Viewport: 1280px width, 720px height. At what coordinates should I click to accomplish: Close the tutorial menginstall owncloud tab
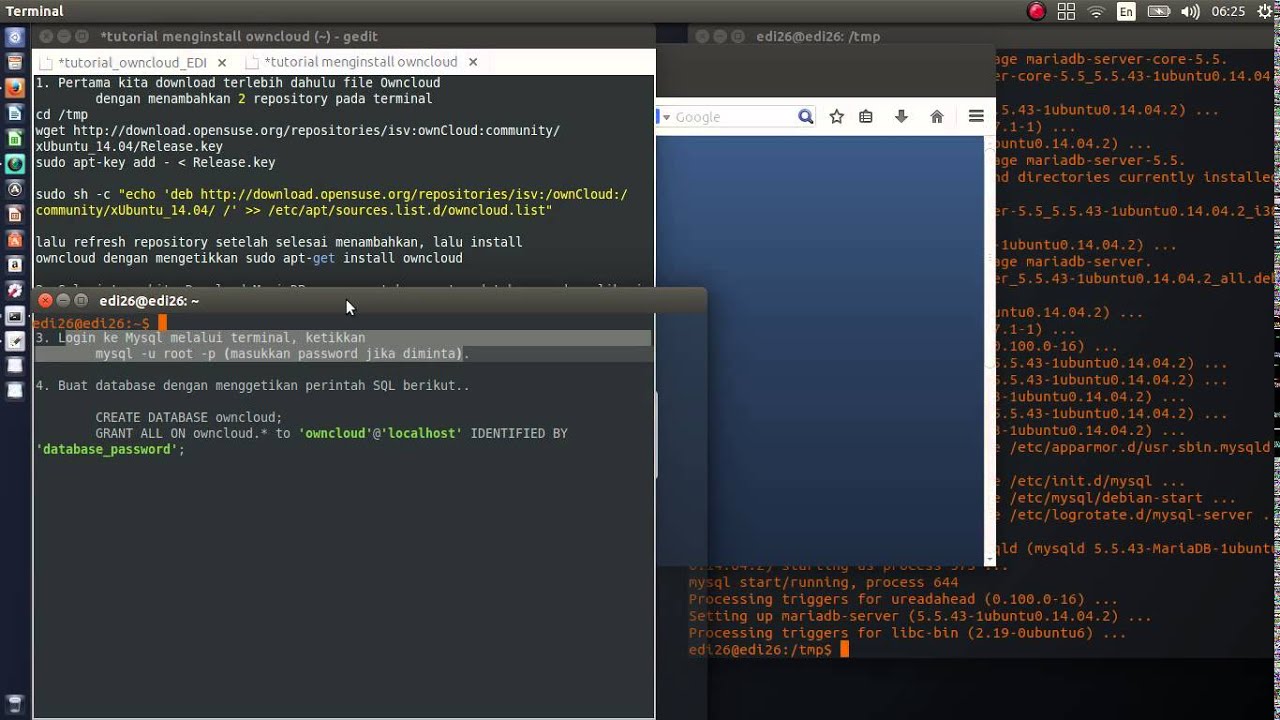tap(473, 62)
